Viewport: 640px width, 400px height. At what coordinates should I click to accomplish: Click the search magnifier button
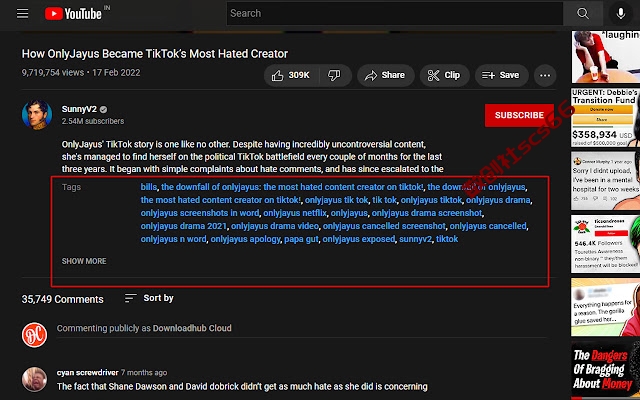(x=583, y=13)
